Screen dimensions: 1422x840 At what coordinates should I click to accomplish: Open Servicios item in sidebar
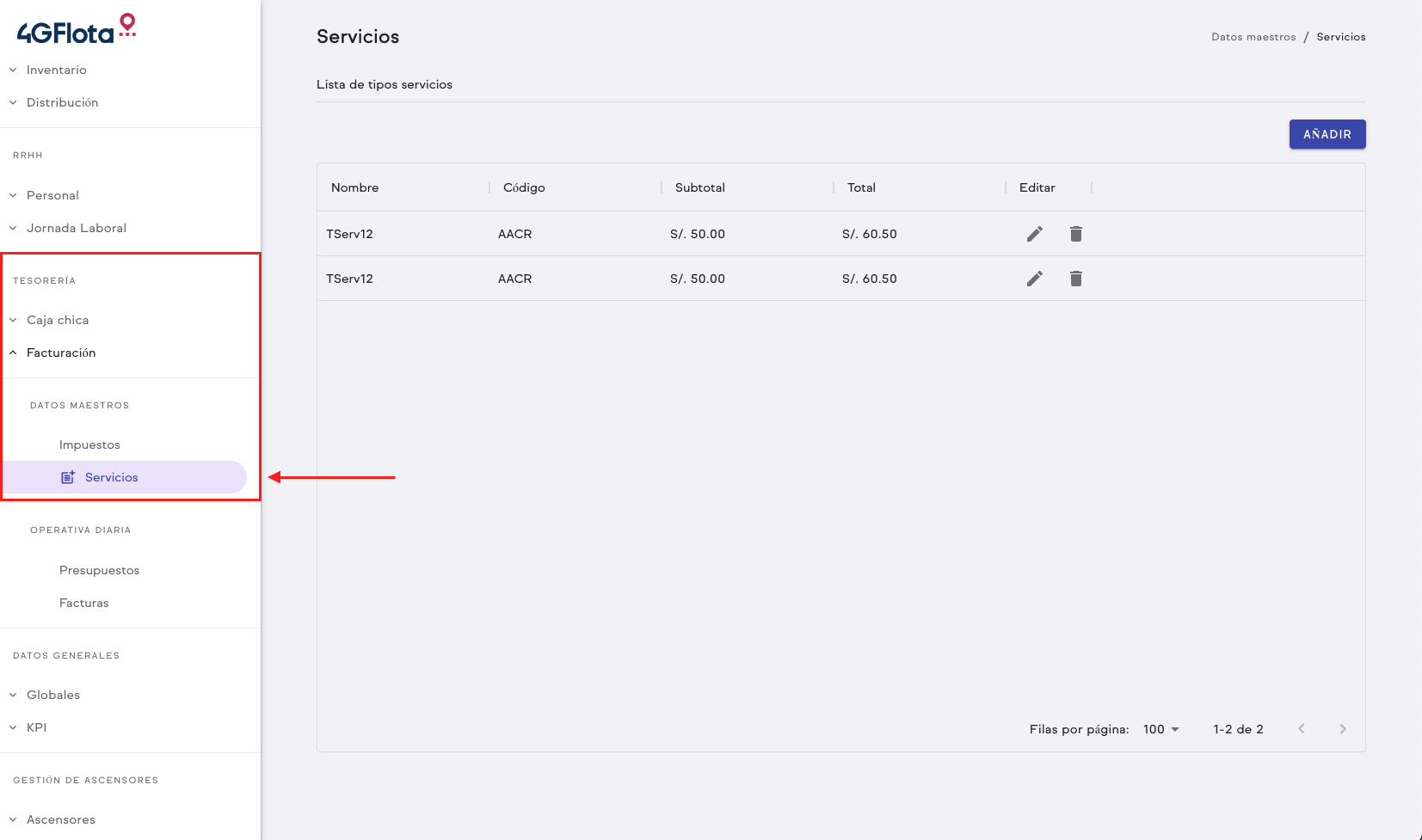(111, 477)
